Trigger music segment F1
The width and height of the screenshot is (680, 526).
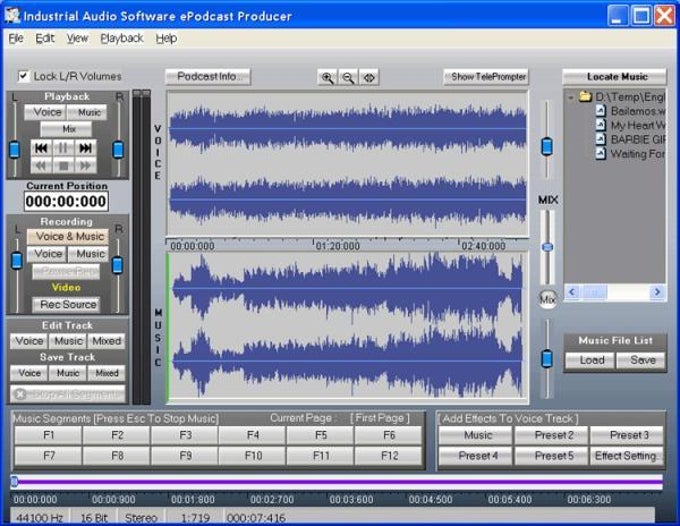tap(49, 435)
